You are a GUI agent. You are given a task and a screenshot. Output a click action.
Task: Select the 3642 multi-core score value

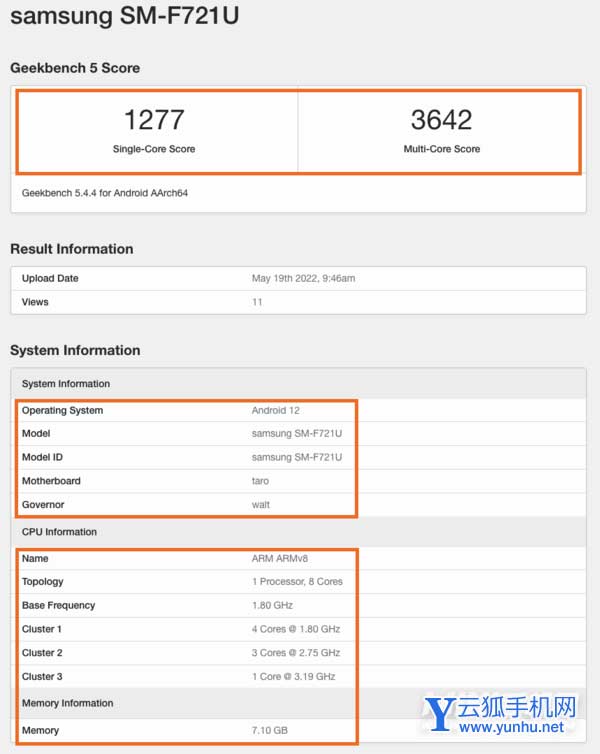[441, 119]
